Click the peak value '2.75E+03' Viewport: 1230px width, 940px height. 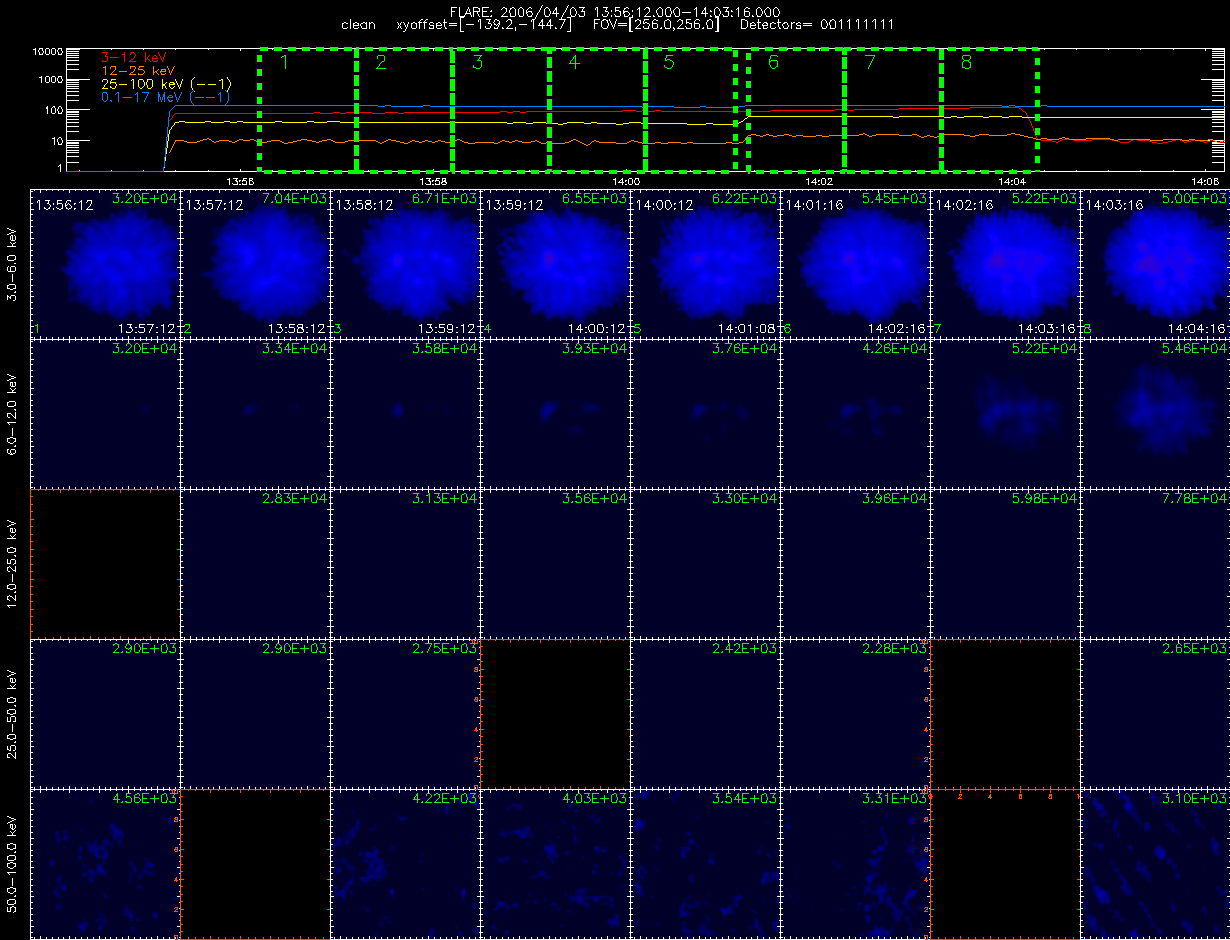[445, 648]
